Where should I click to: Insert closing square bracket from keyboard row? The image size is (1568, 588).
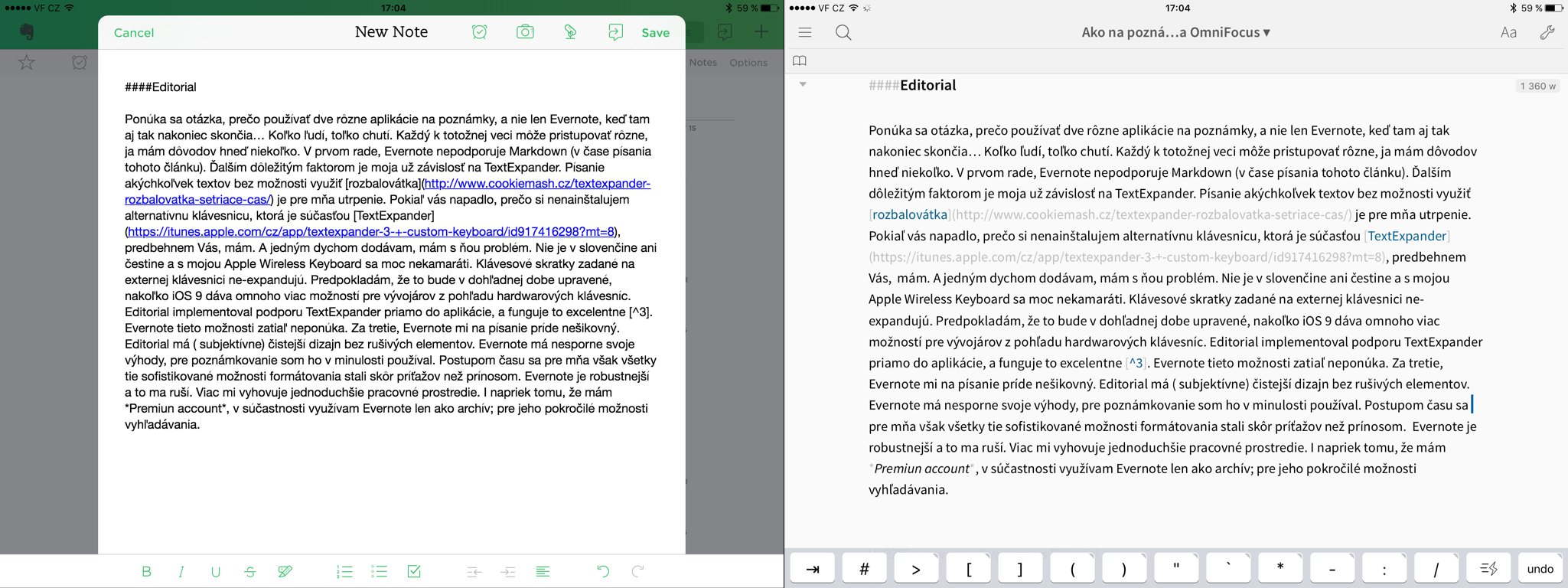1020,569
